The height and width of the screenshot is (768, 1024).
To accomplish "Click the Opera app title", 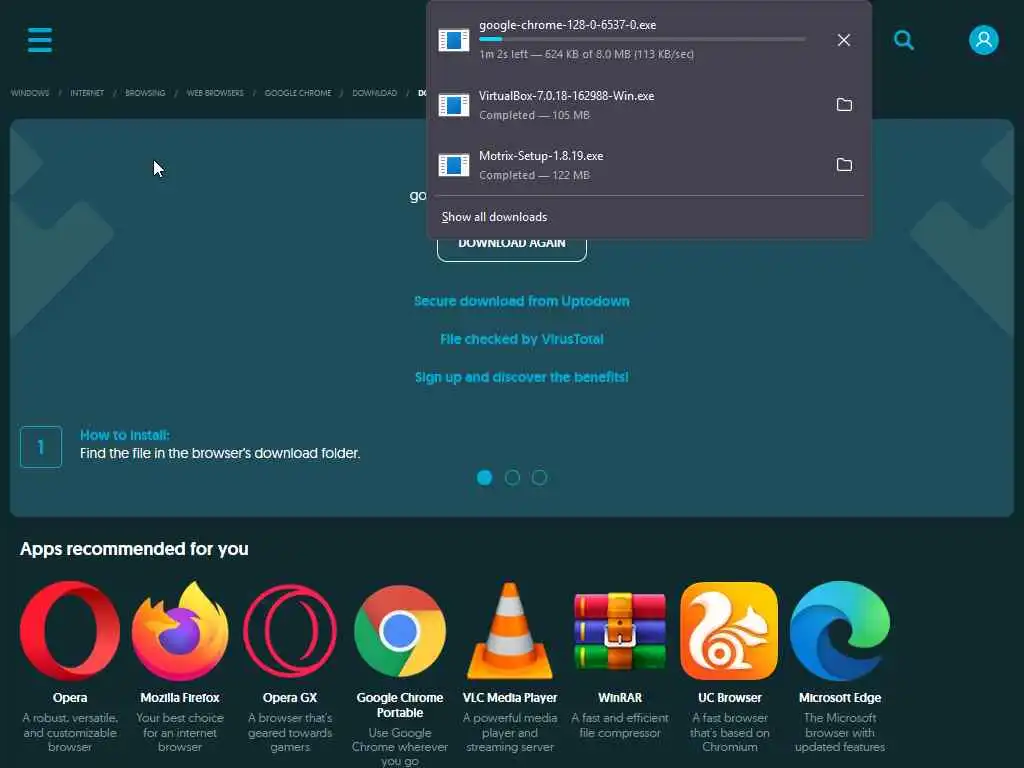I will pyautogui.click(x=70, y=697).
